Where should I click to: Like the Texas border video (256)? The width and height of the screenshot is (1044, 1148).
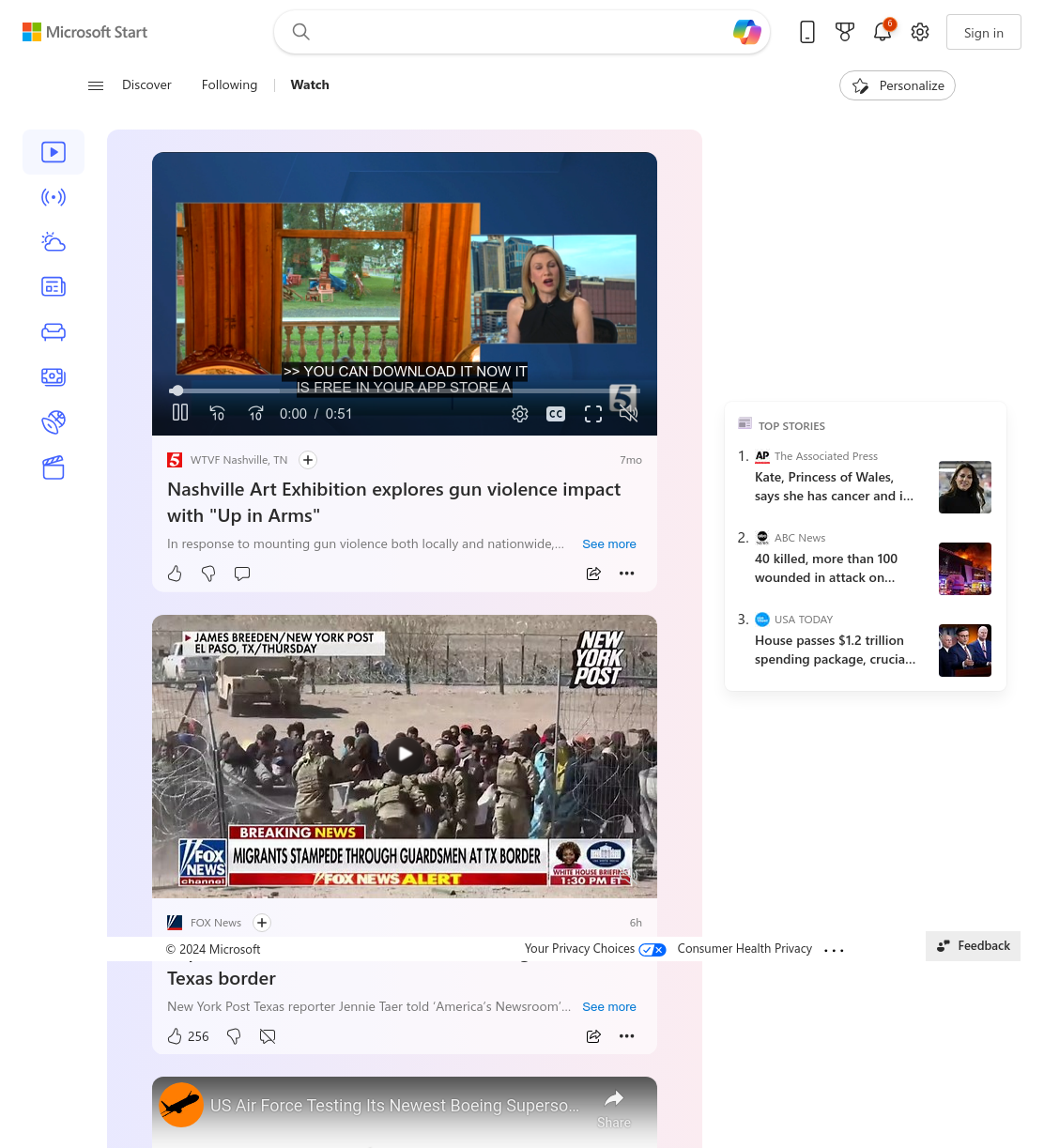[x=188, y=1036]
